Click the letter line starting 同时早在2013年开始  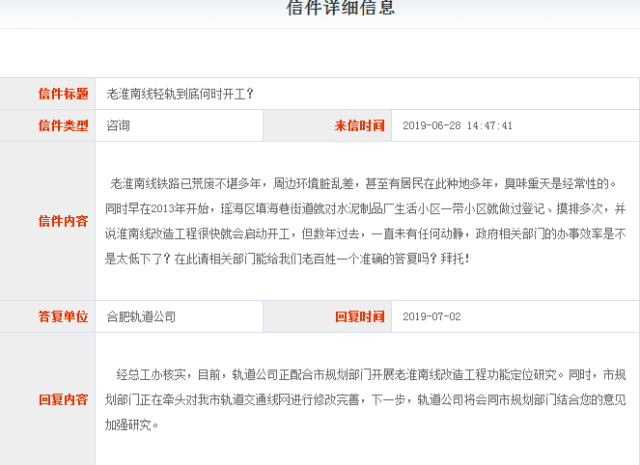tap(365, 209)
